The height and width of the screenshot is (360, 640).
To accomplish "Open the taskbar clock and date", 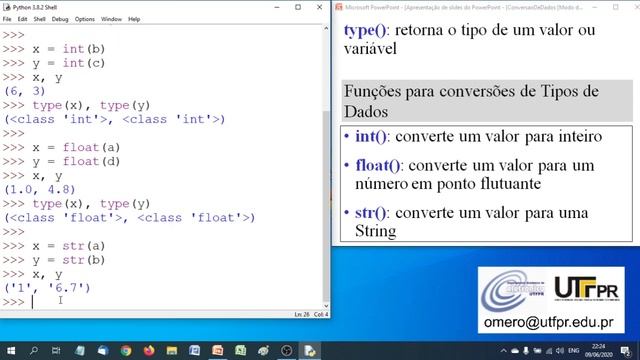I will pos(598,351).
